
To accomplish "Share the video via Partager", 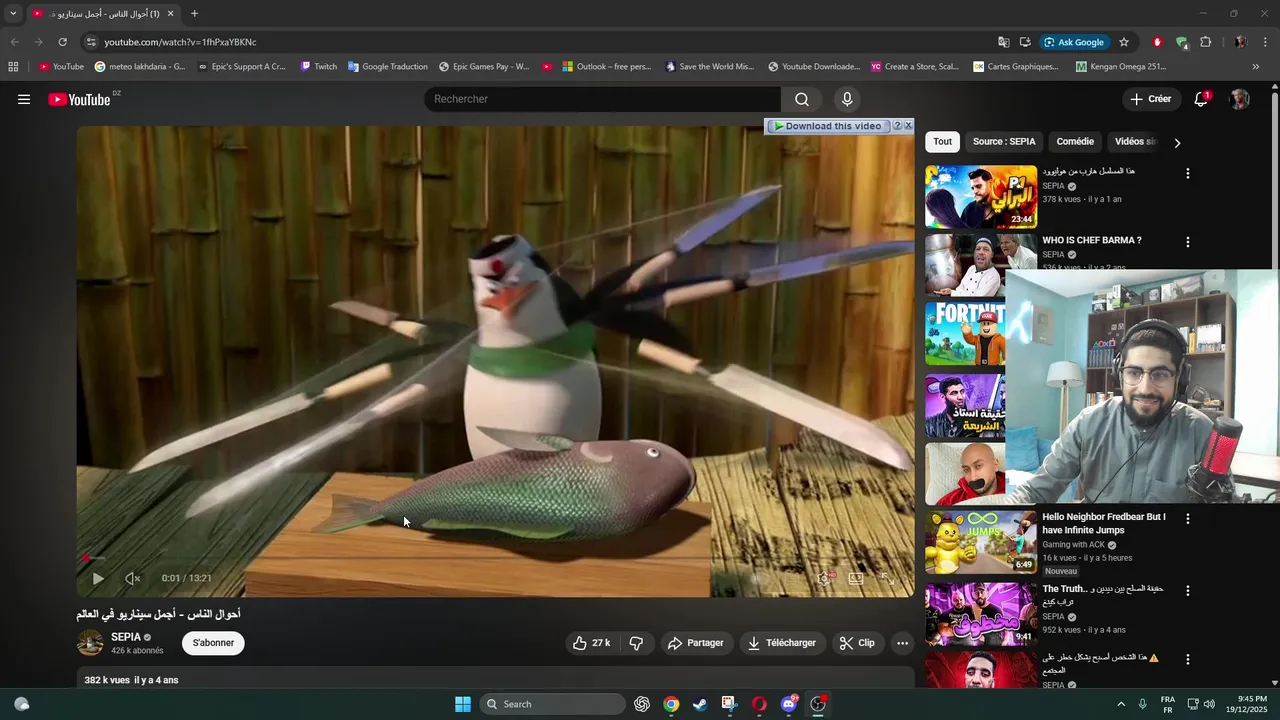I will click(695, 643).
